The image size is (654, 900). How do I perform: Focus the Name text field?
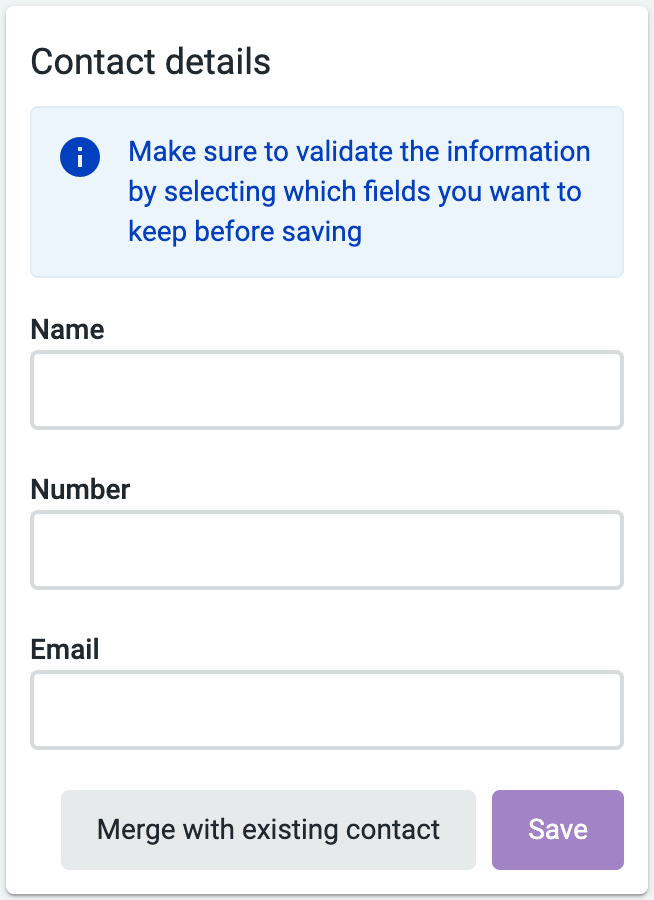pyautogui.click(x=327, y=390)
